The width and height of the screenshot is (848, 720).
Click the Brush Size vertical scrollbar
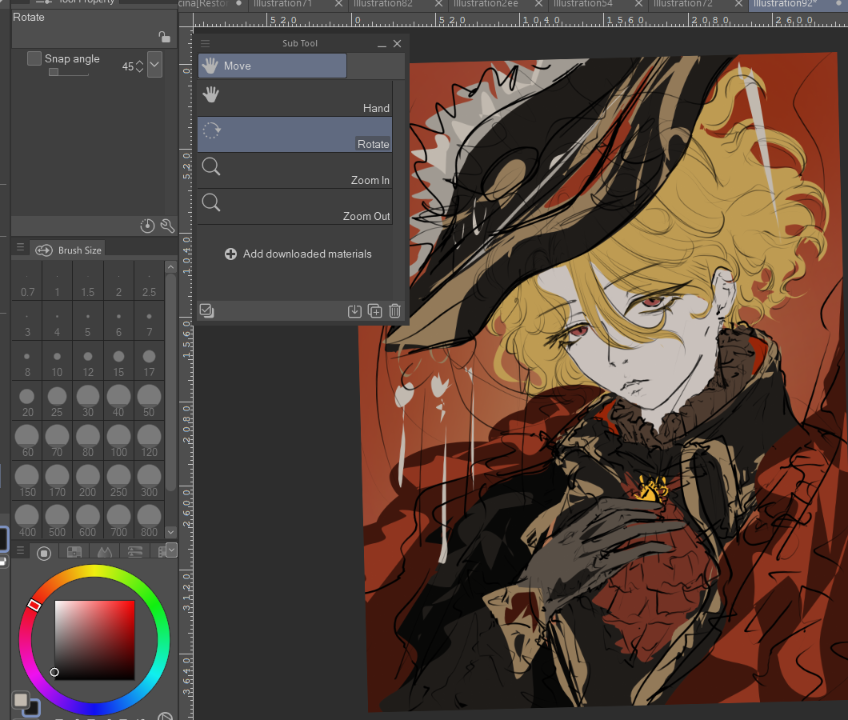(x=171, y=381)
